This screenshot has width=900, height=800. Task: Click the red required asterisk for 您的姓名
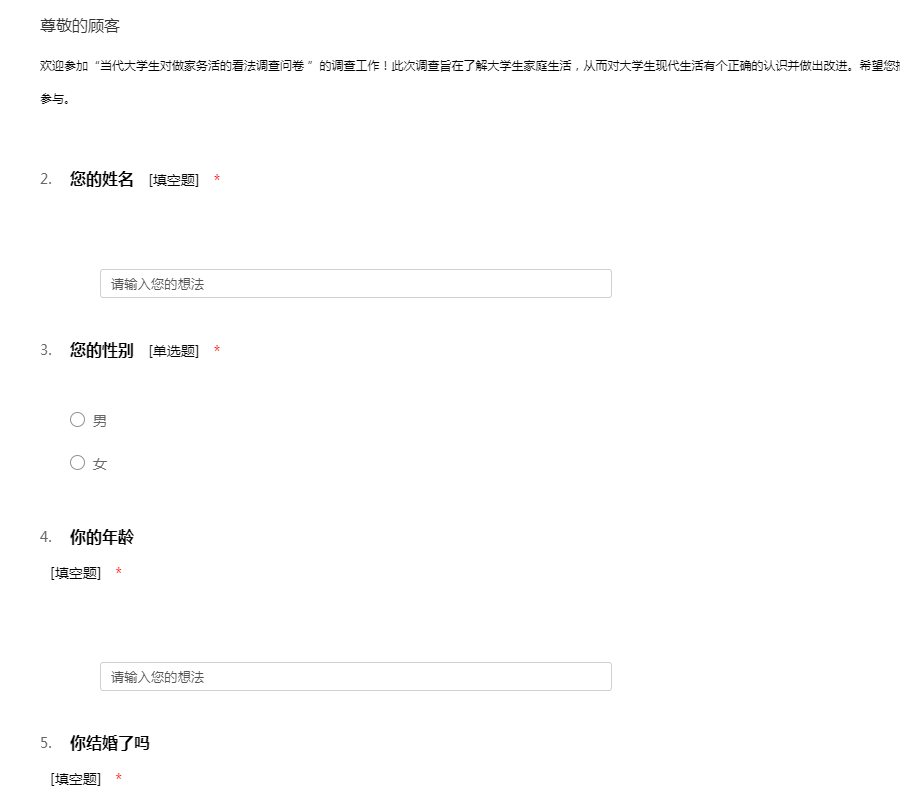(217, 180)
